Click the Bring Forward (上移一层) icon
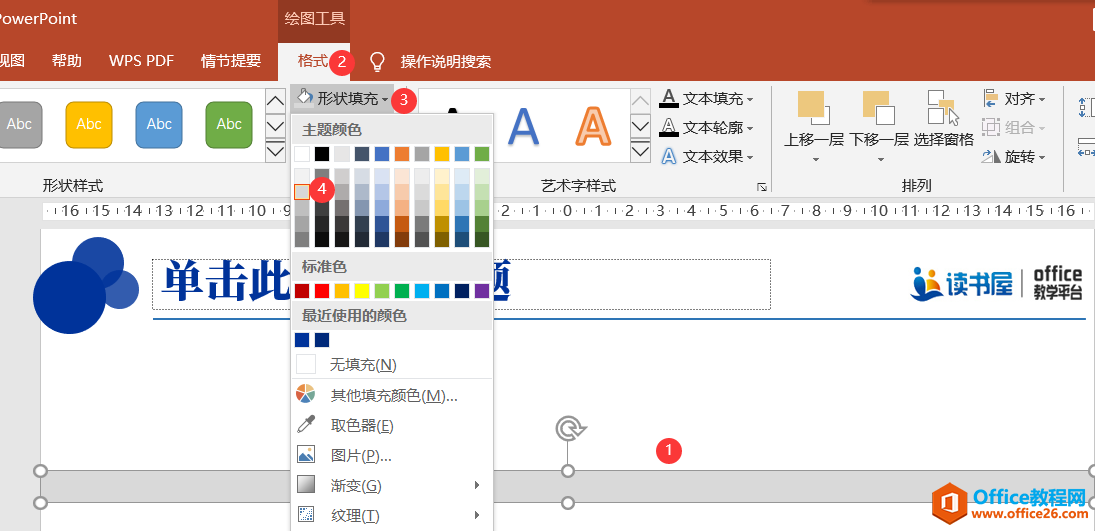 (x=812, y=108)
